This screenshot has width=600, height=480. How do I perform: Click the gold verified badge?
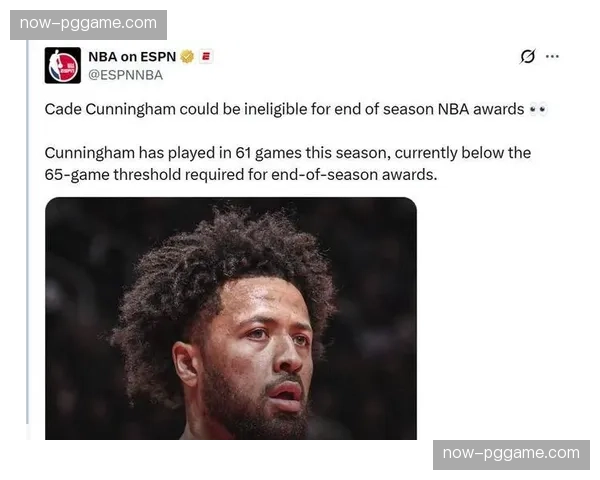tap(187, 57)
